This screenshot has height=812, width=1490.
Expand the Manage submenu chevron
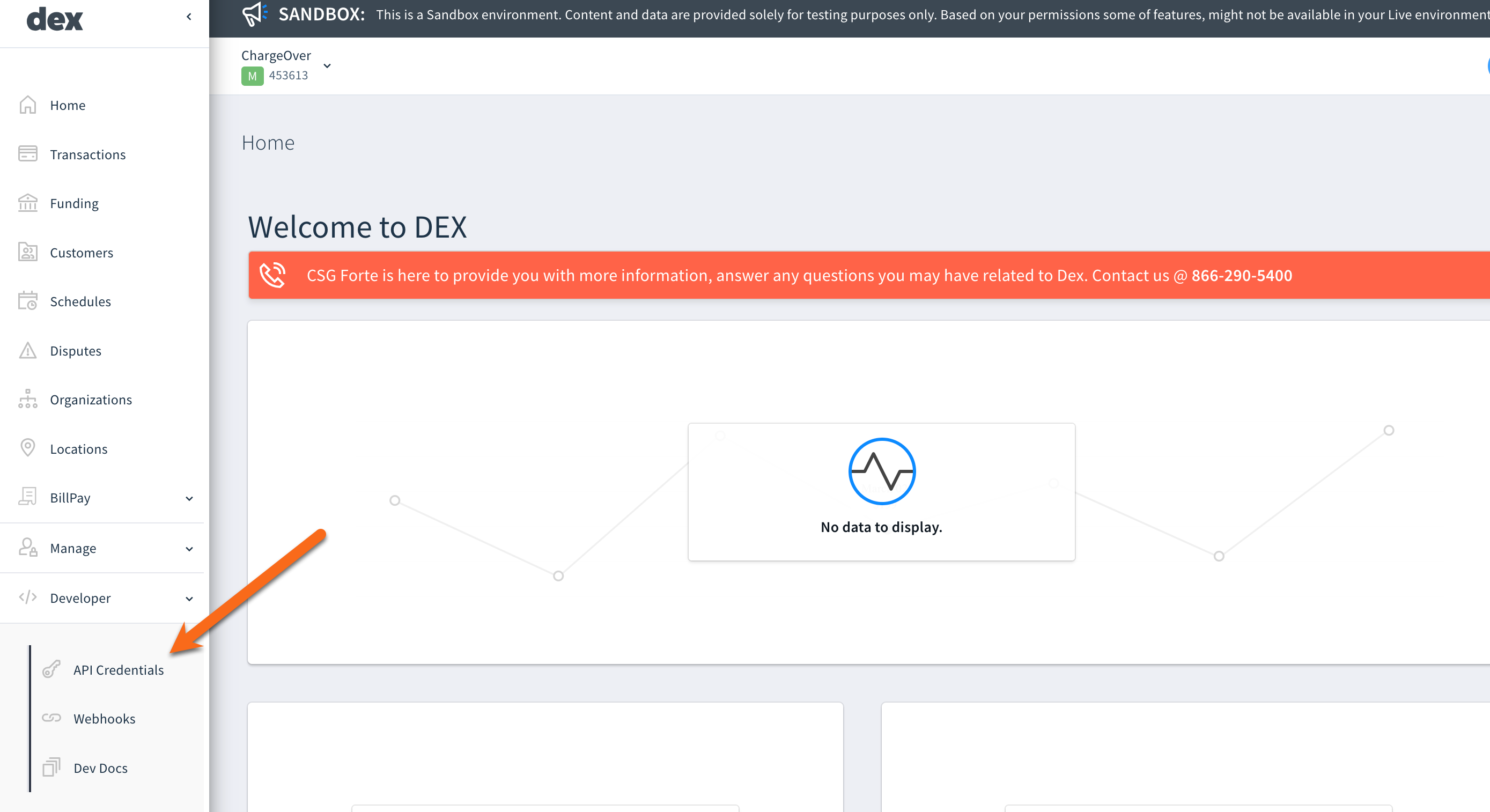(189, 548)
